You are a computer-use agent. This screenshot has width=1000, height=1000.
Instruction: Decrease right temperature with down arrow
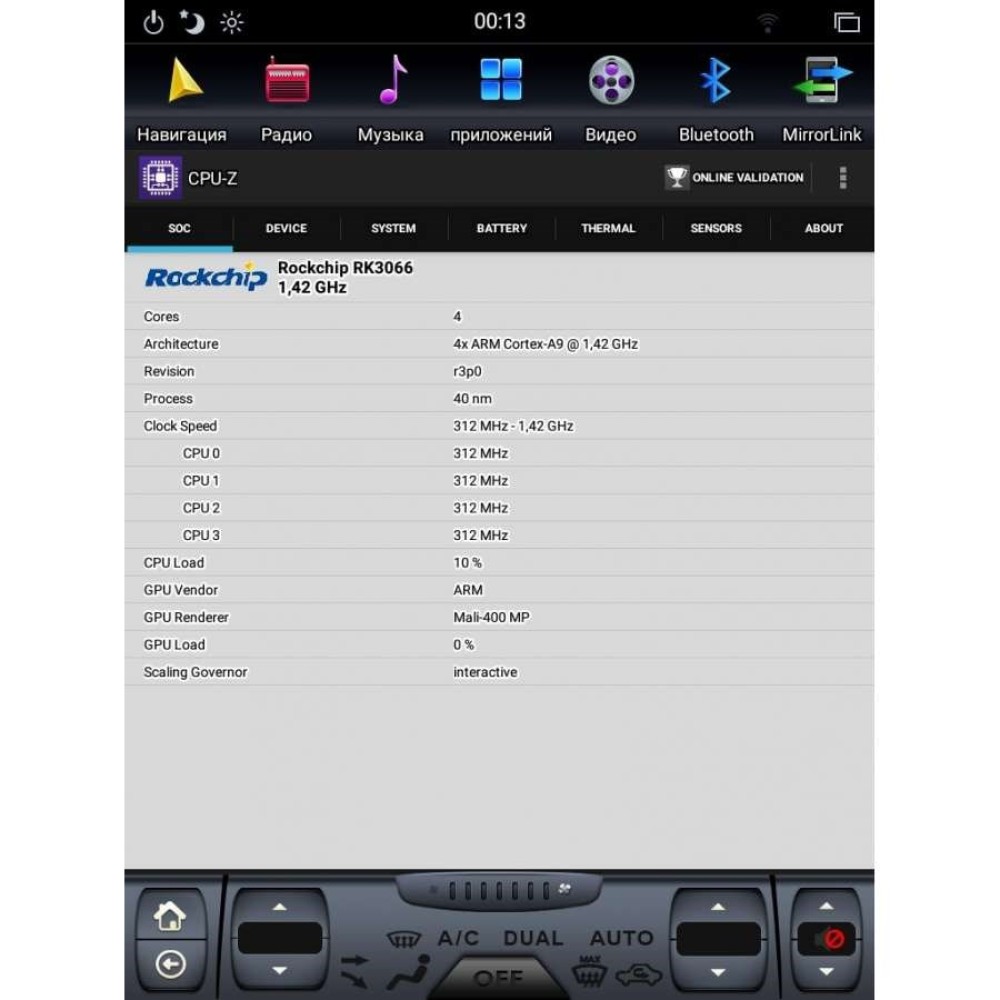click(718, 972)
